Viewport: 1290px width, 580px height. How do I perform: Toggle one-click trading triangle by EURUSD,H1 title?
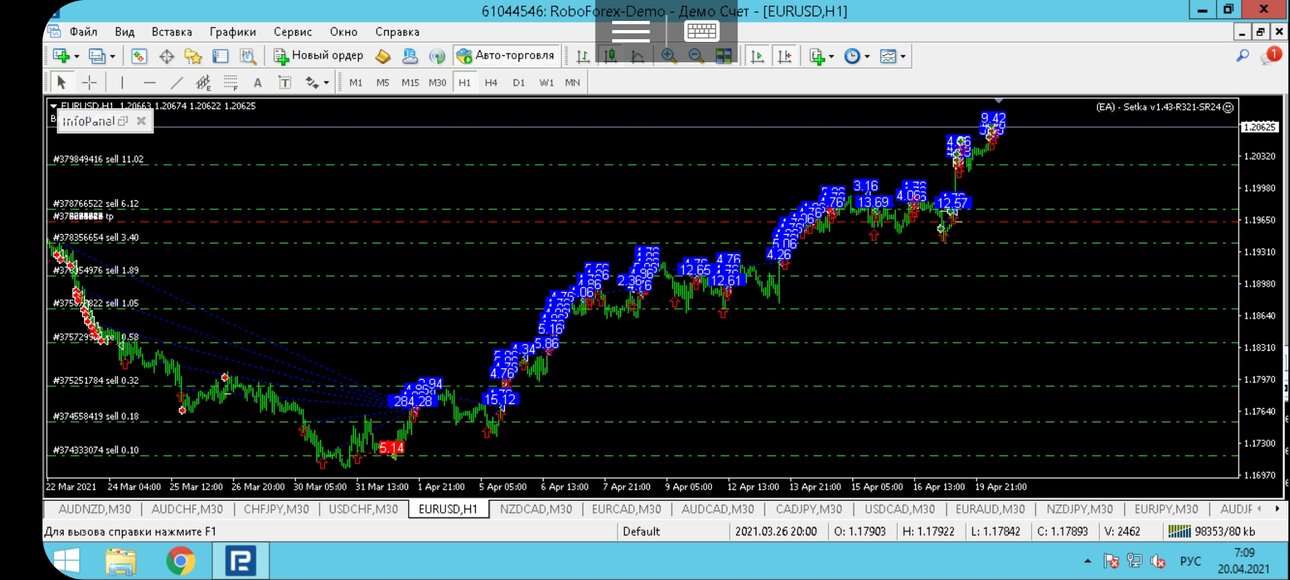(54, 105)
